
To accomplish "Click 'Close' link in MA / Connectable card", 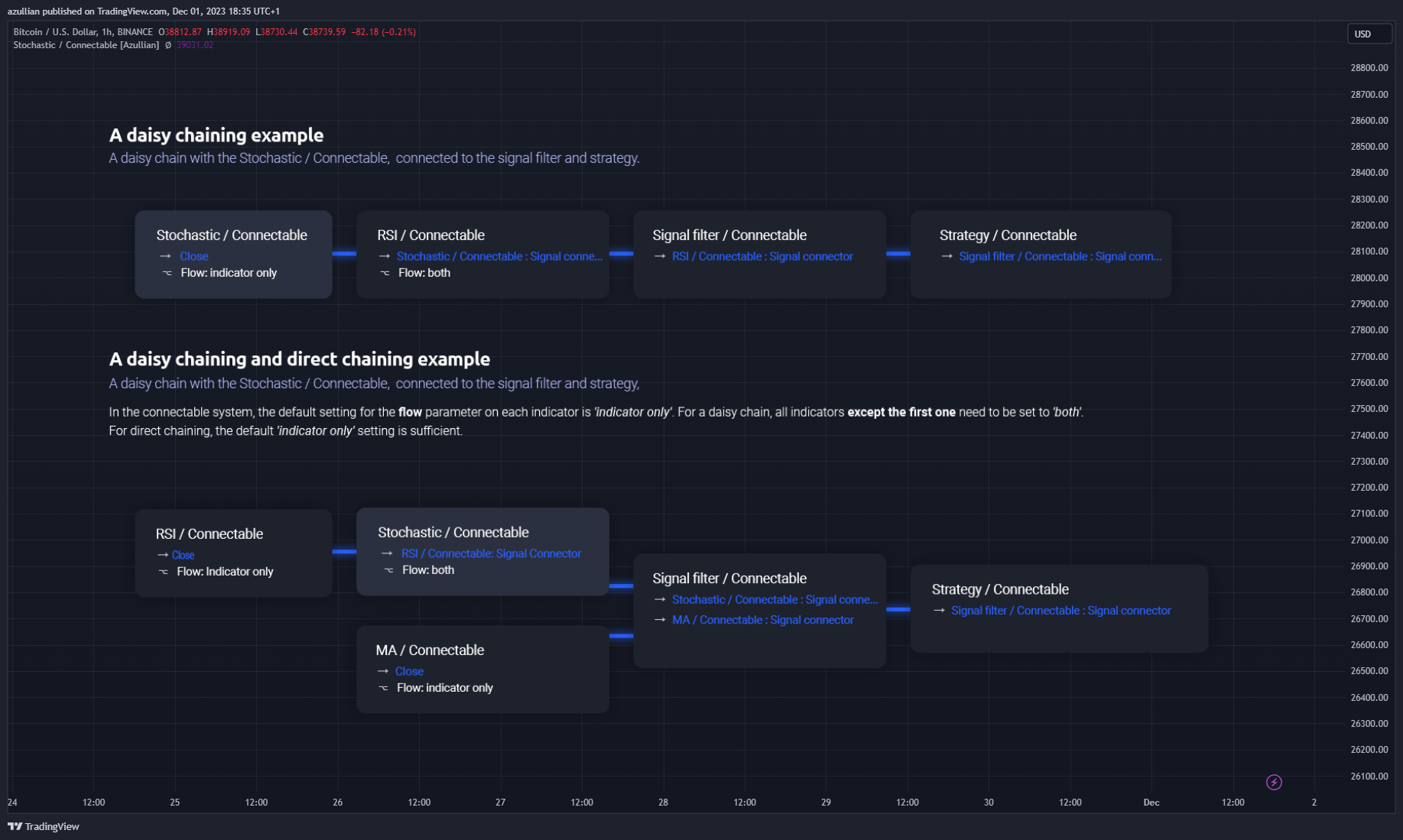I will tap(409, 671).
